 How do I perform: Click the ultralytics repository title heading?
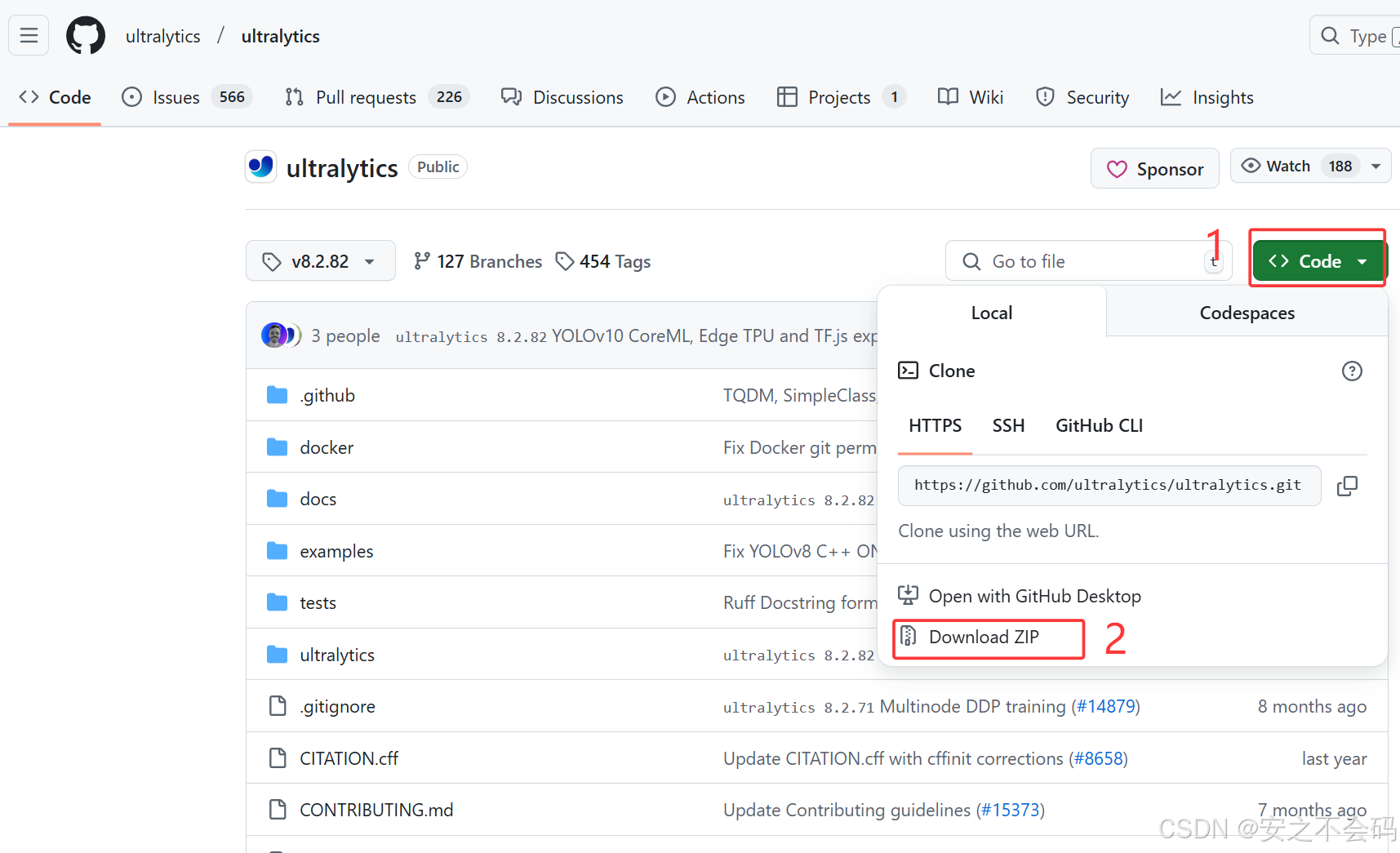point(342,168)
